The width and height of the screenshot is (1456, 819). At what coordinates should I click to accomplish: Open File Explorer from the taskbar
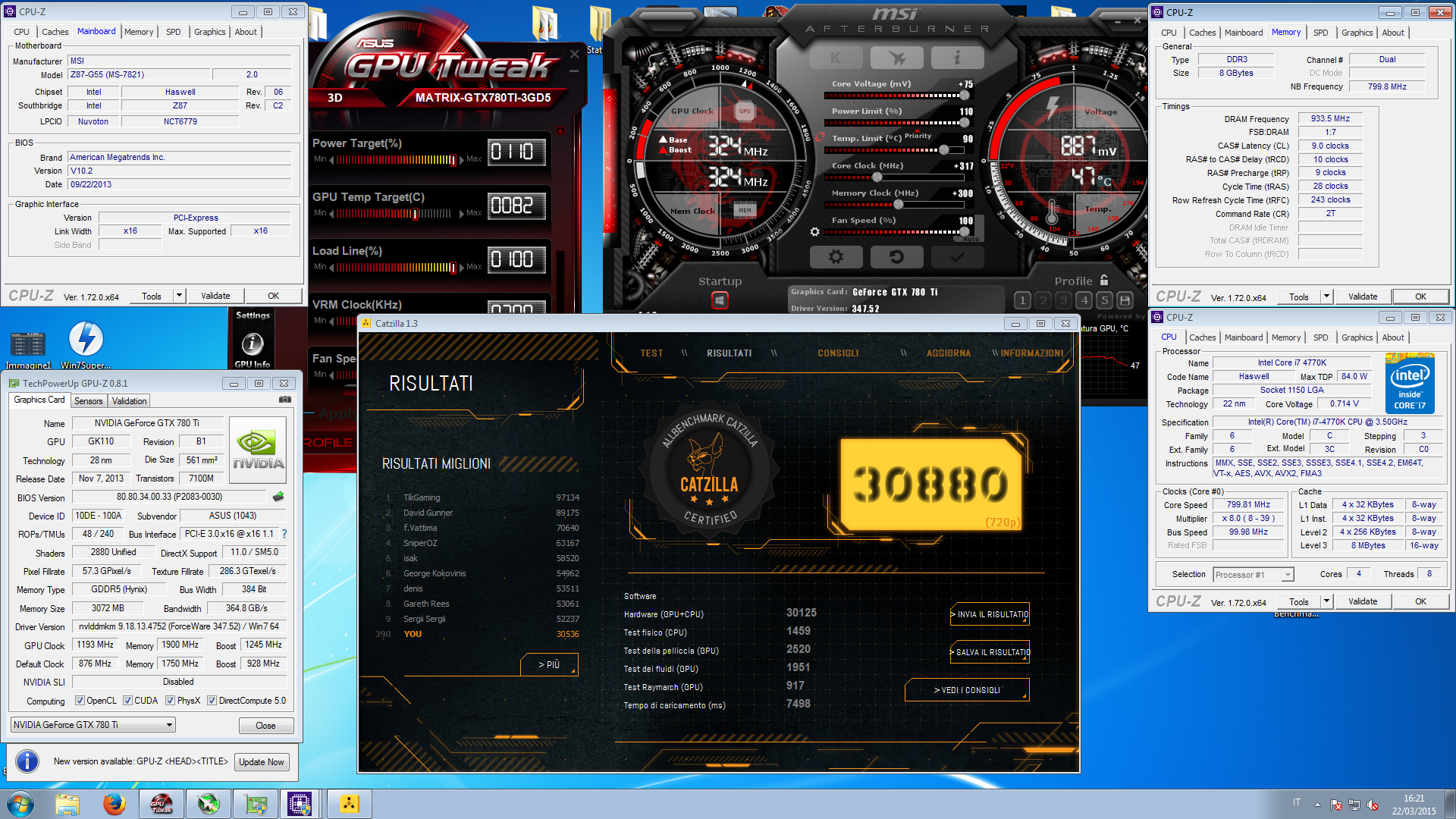coord(67,804)
